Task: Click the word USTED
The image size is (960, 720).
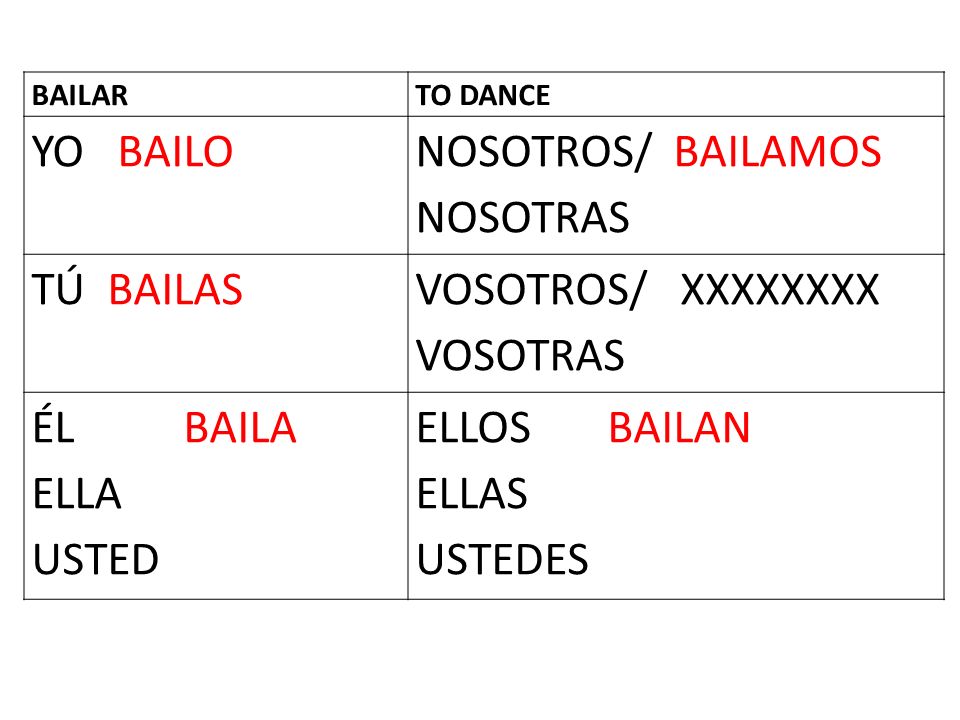Action: pyautogui.click(x=96, y=560)
